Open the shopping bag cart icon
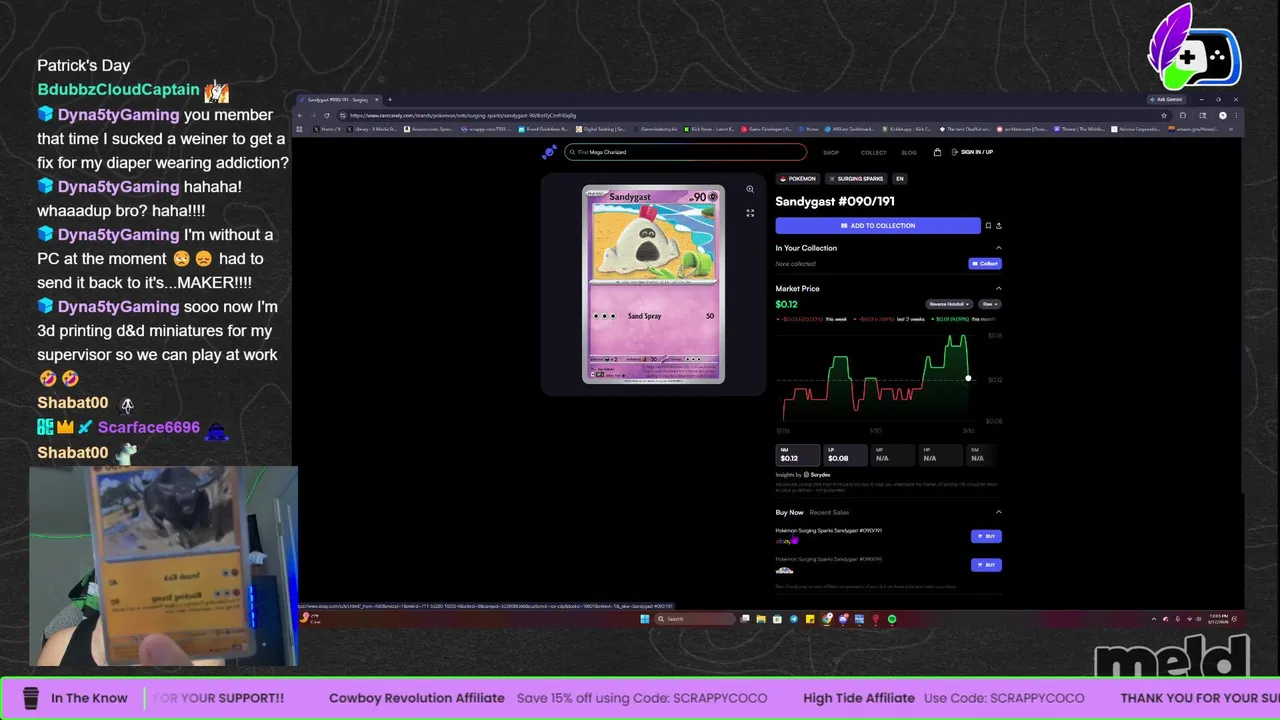Screen dimensions: 1280x720 click(937, 152)
